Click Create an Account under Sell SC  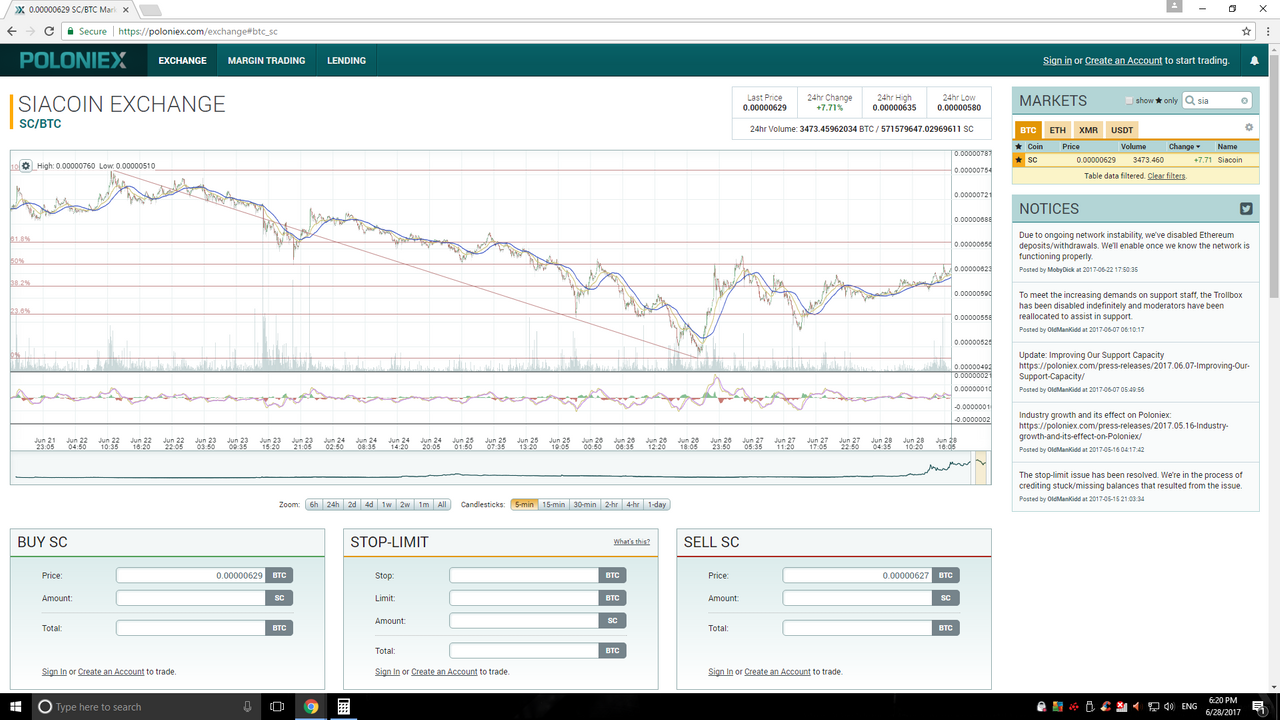(x=778, y=672)
